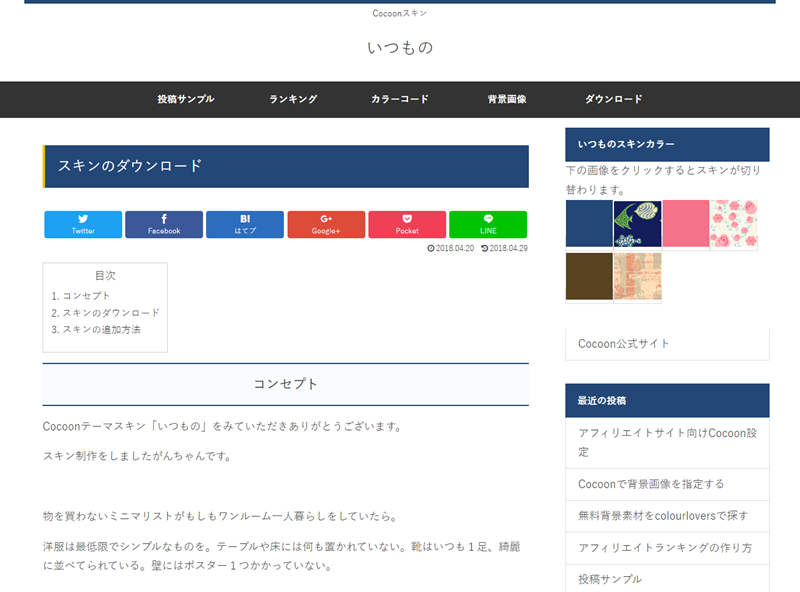Share the article via the Twitter icon
Image resolution: width=800 pixels, height=592 pixels.
[82, 224]
